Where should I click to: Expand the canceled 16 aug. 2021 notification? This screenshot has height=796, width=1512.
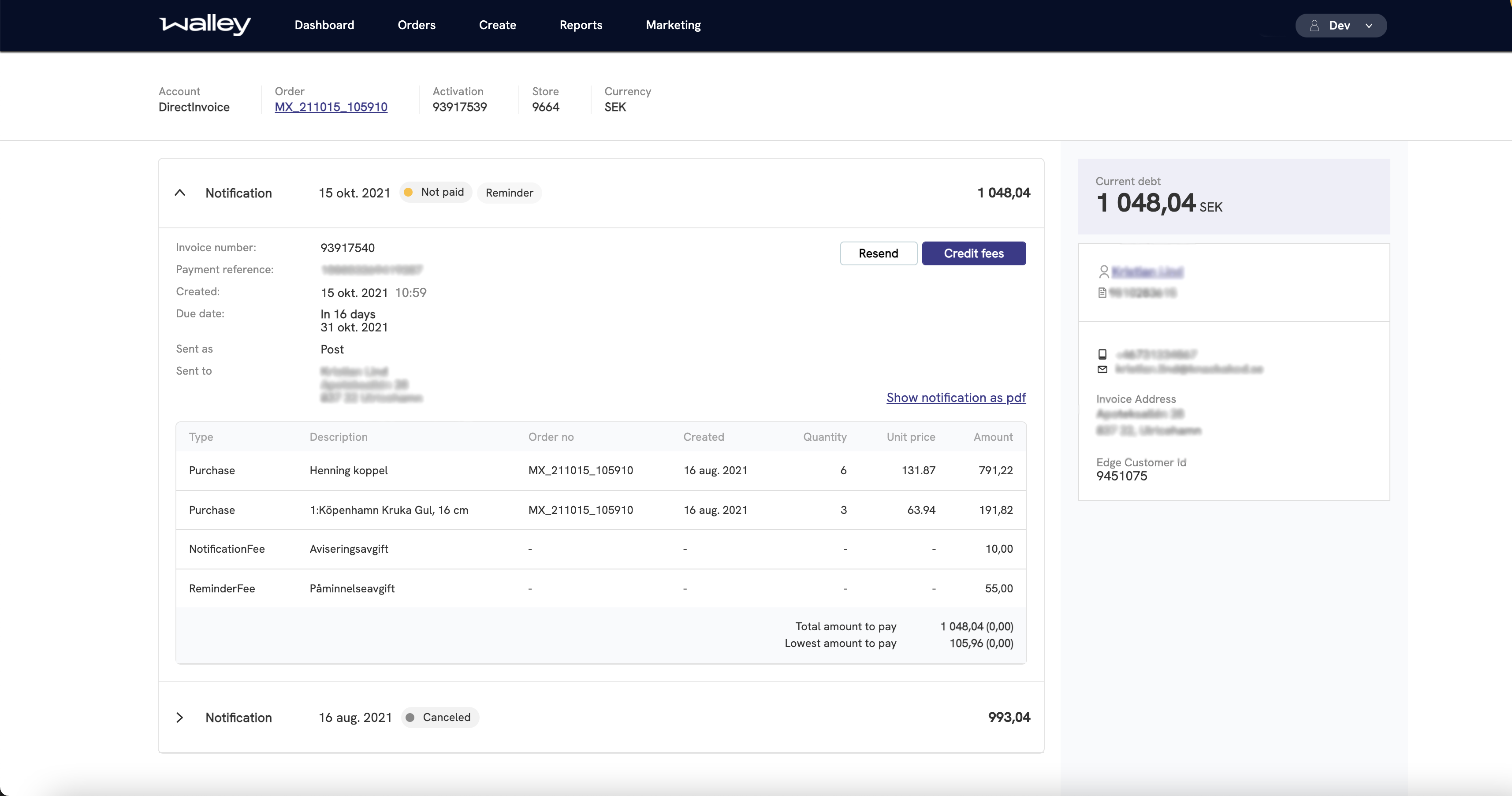click(x=179, y=718)
